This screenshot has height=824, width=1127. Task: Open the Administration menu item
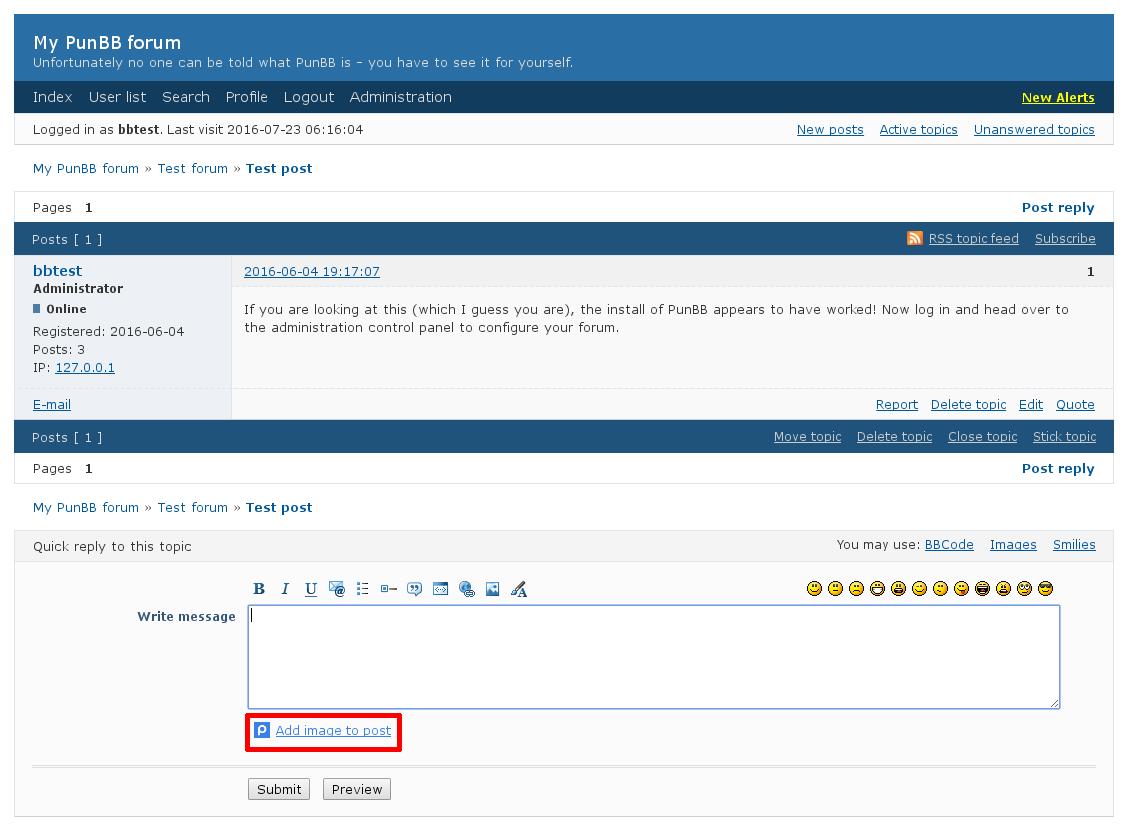pyautogui.click(x=400, y=97)
